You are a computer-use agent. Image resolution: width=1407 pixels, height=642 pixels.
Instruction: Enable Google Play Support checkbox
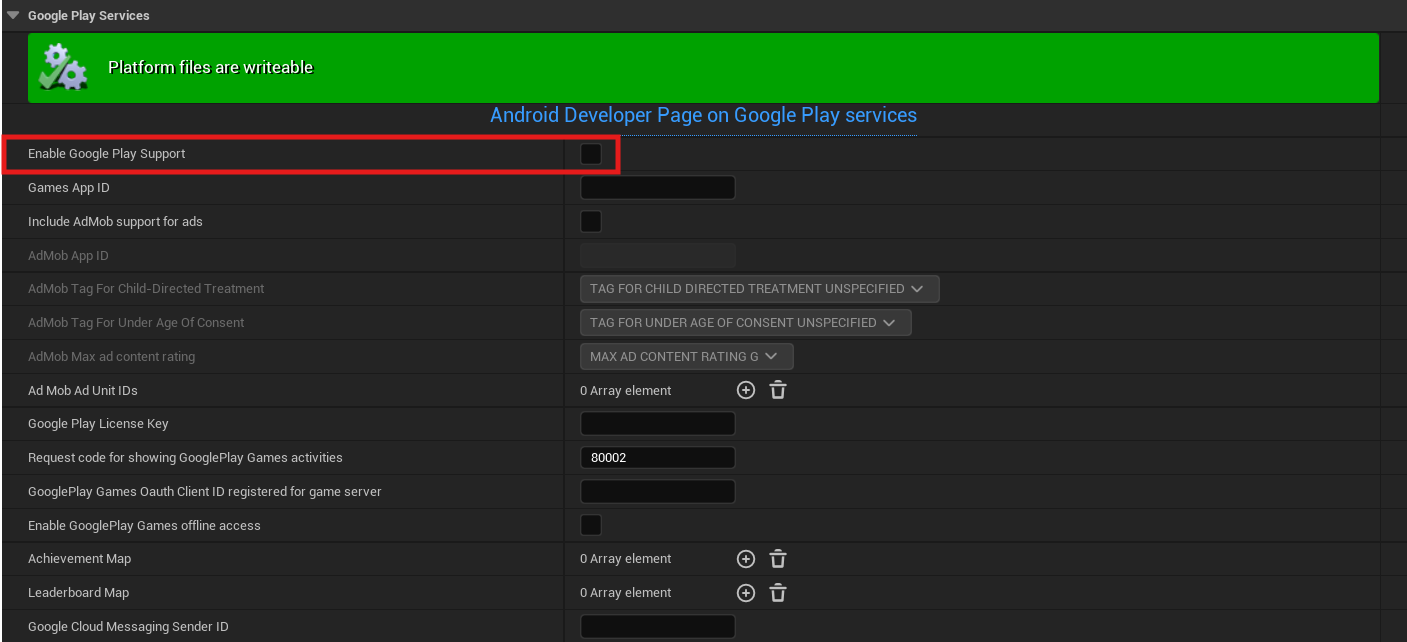(591, 154)
